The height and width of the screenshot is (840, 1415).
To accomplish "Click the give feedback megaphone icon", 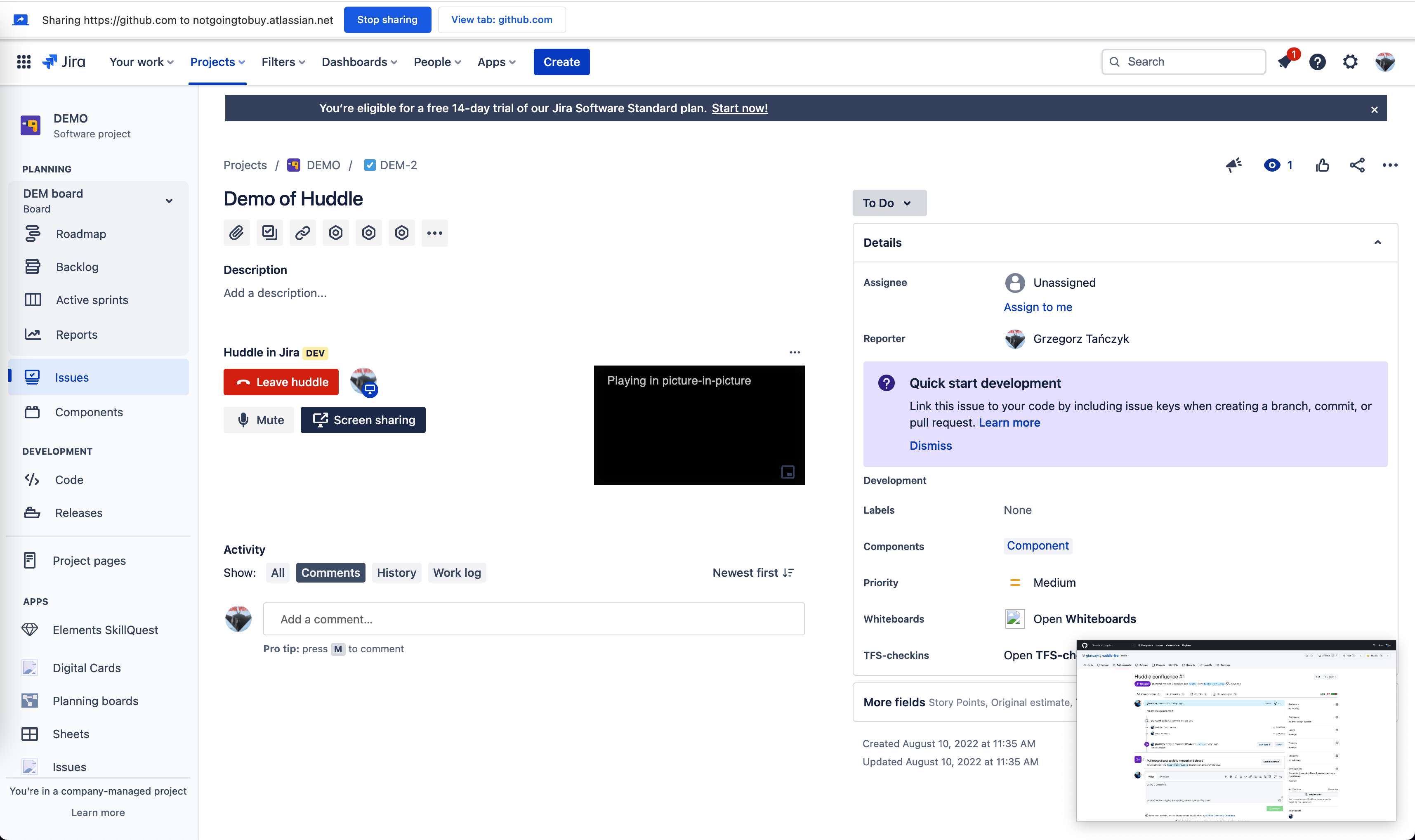I will [1233, 165].
